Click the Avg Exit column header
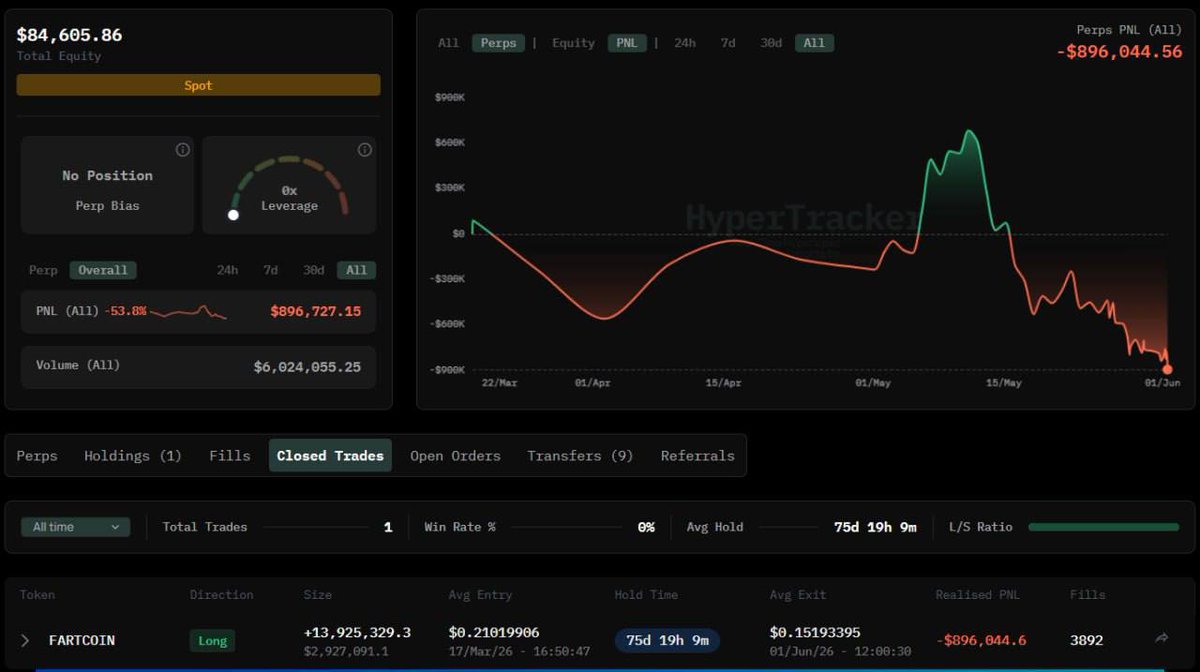The width and height of the screenshot is (1200, 672). [x=798, y=595]
